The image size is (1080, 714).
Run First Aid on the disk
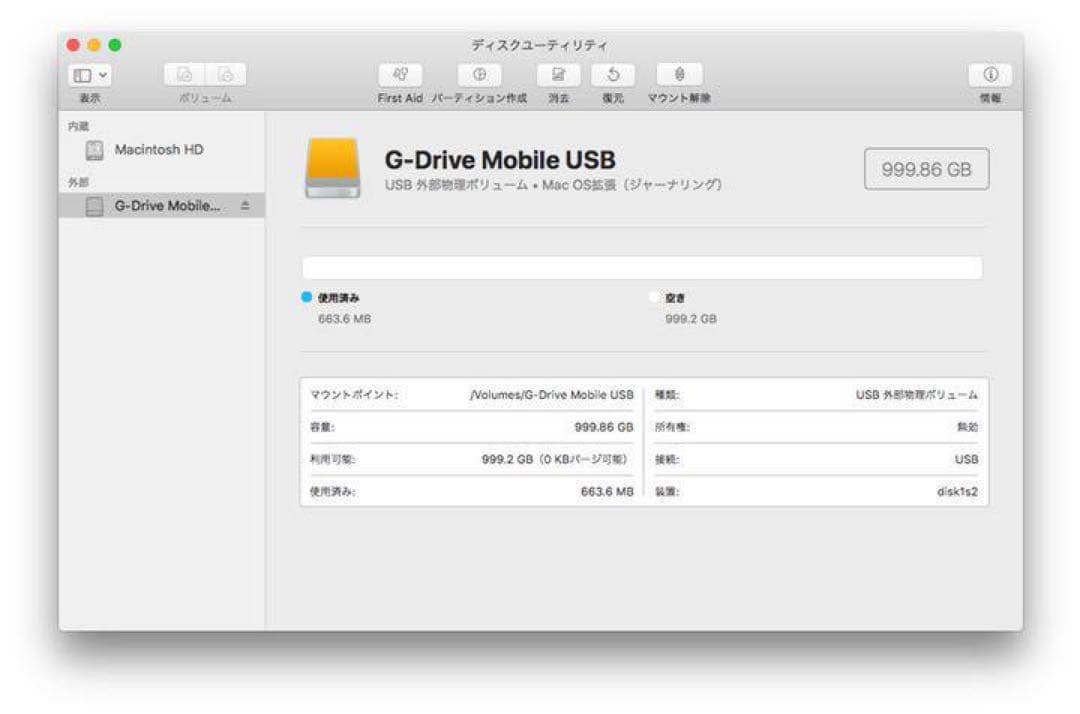(400, 74)
